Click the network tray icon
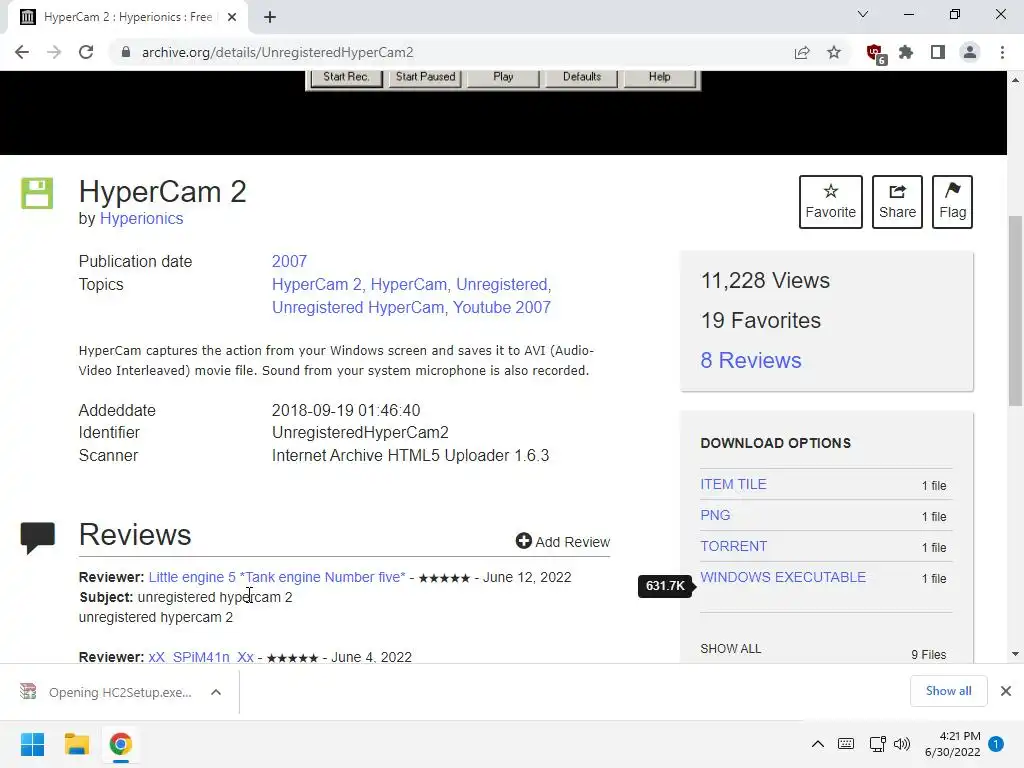Viewport: 1024px width, 768px height. tap(877, 744)
